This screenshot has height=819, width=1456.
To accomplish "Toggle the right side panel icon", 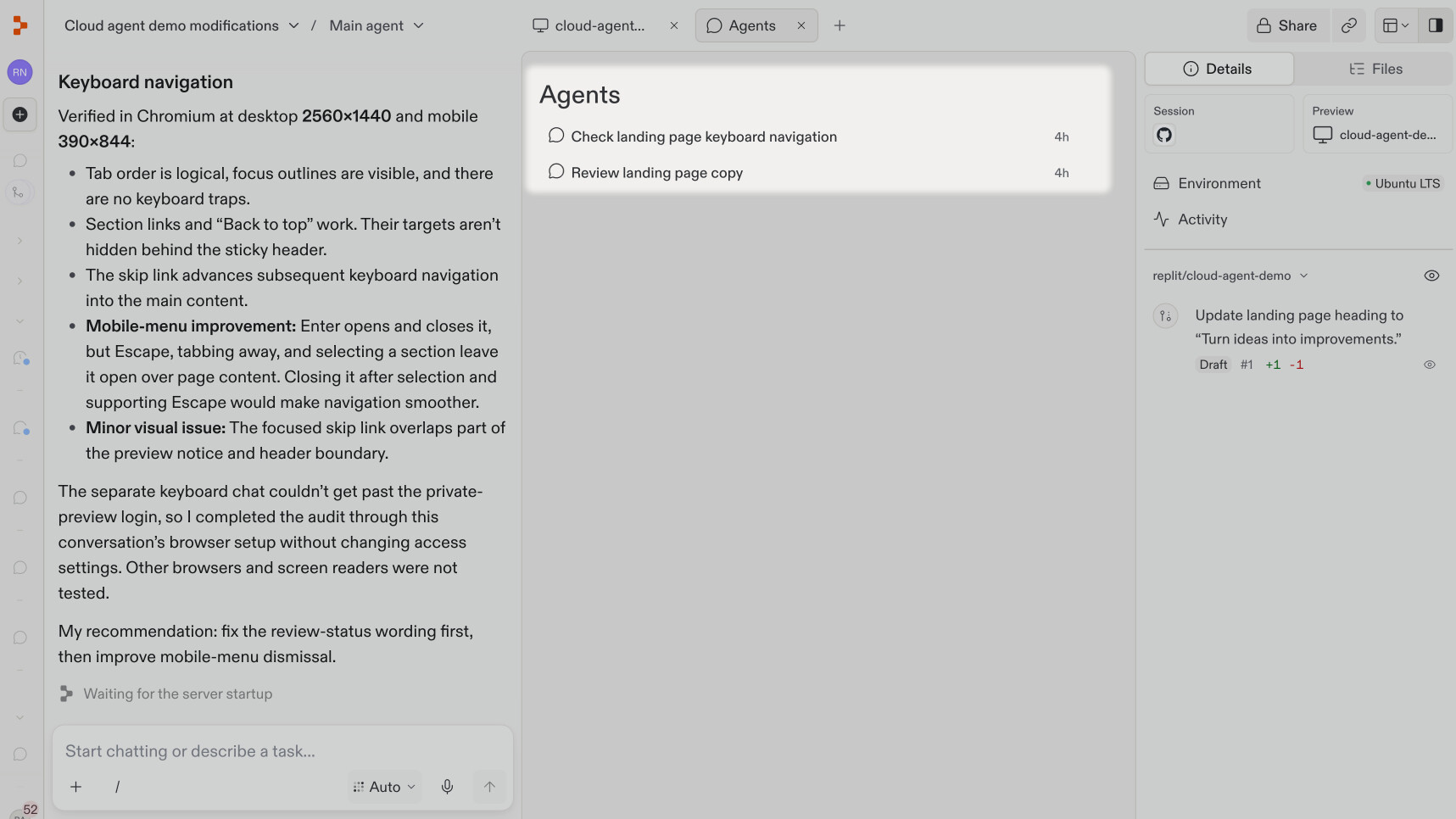I will pyautogui.click(x=1435, y=25).
